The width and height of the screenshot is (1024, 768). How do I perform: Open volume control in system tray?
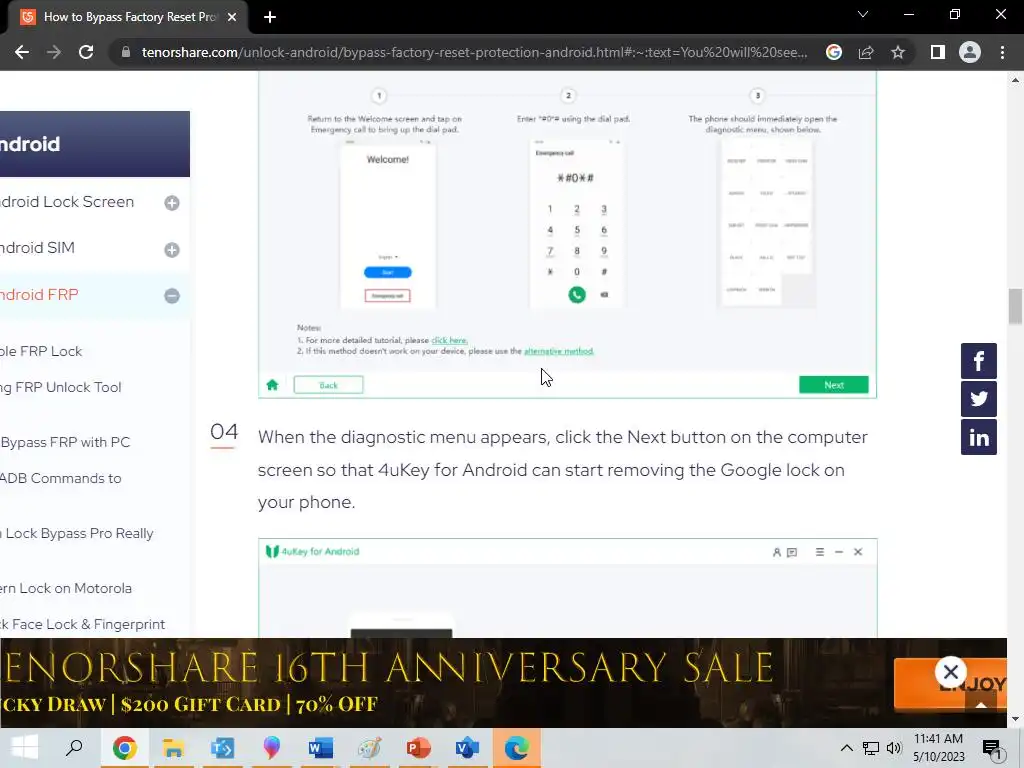[895, 748]
